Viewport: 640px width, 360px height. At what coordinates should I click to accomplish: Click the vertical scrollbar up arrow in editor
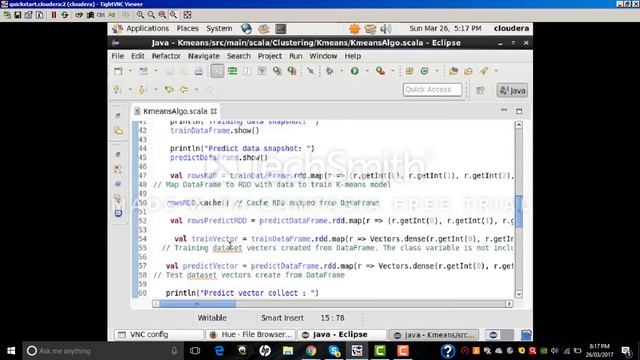point(519,125)
